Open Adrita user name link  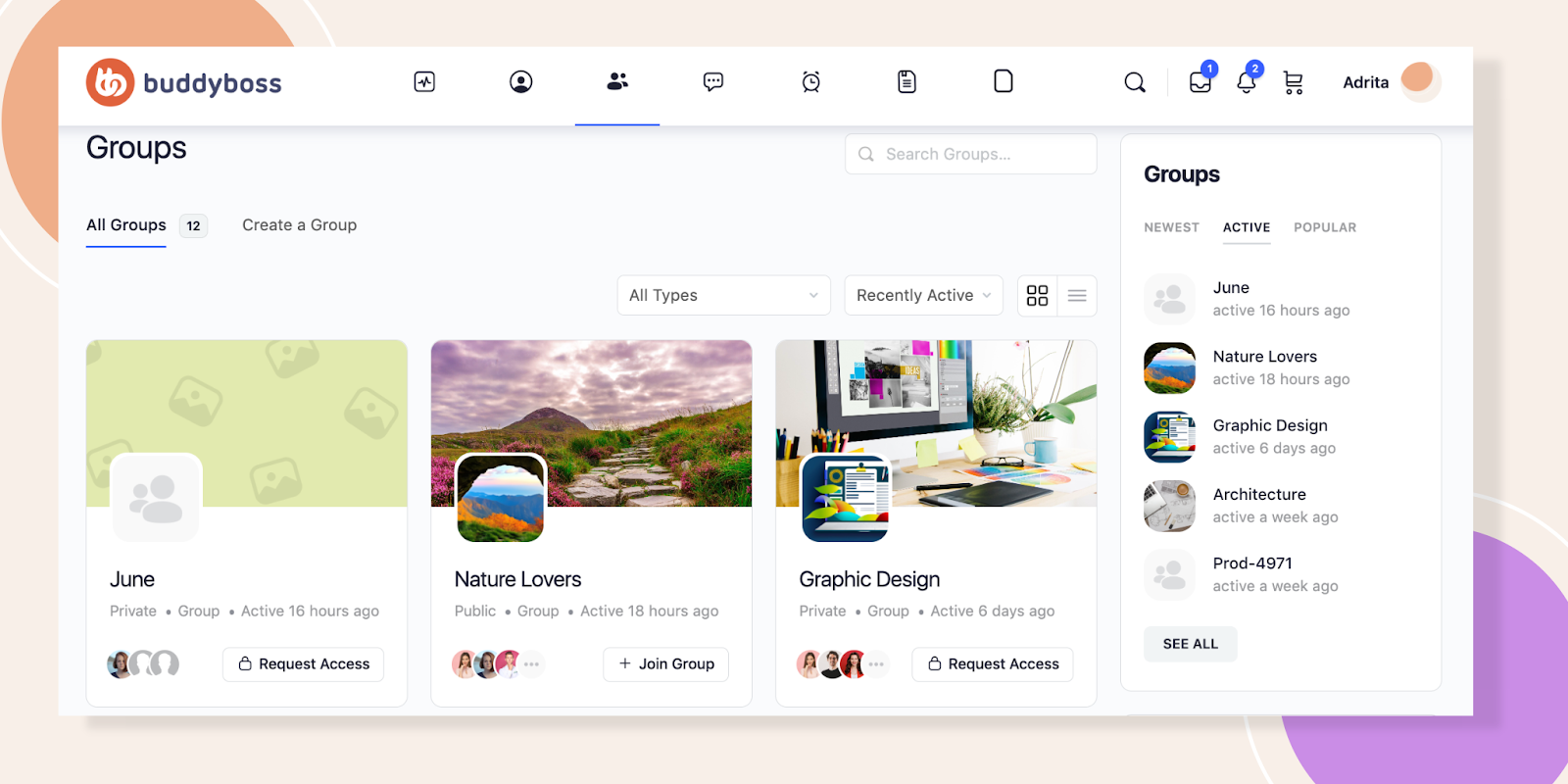click(1366, 83)
